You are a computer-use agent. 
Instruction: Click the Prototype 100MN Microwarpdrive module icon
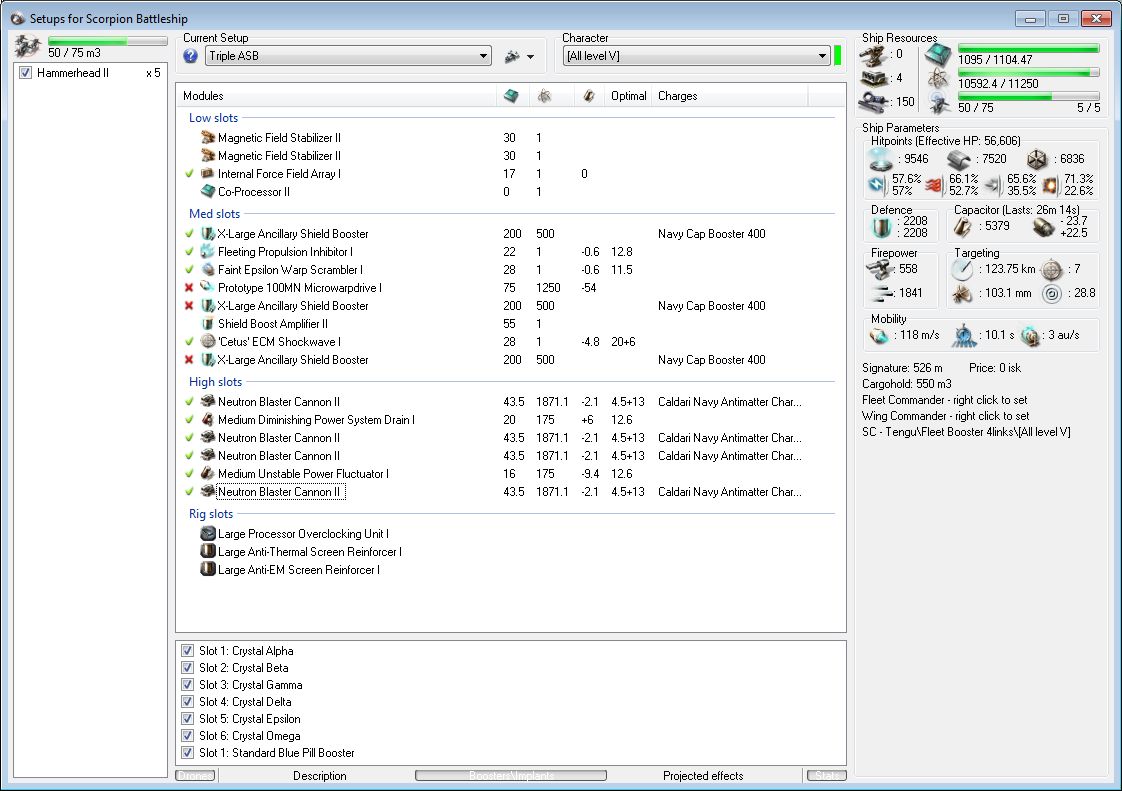click(208, 288)
